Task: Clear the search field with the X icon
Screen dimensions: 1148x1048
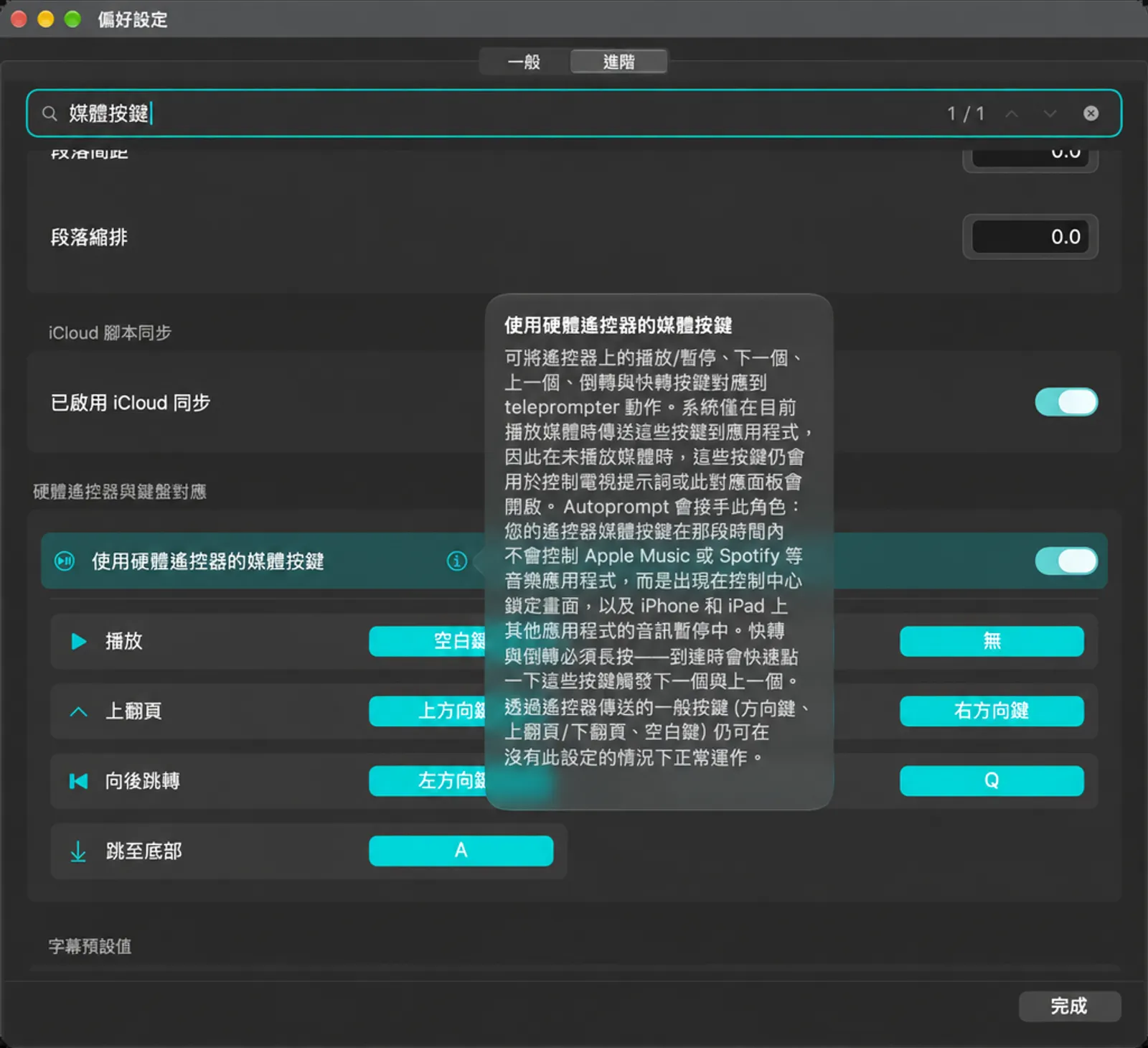Action: click(x=1091, y=113)
